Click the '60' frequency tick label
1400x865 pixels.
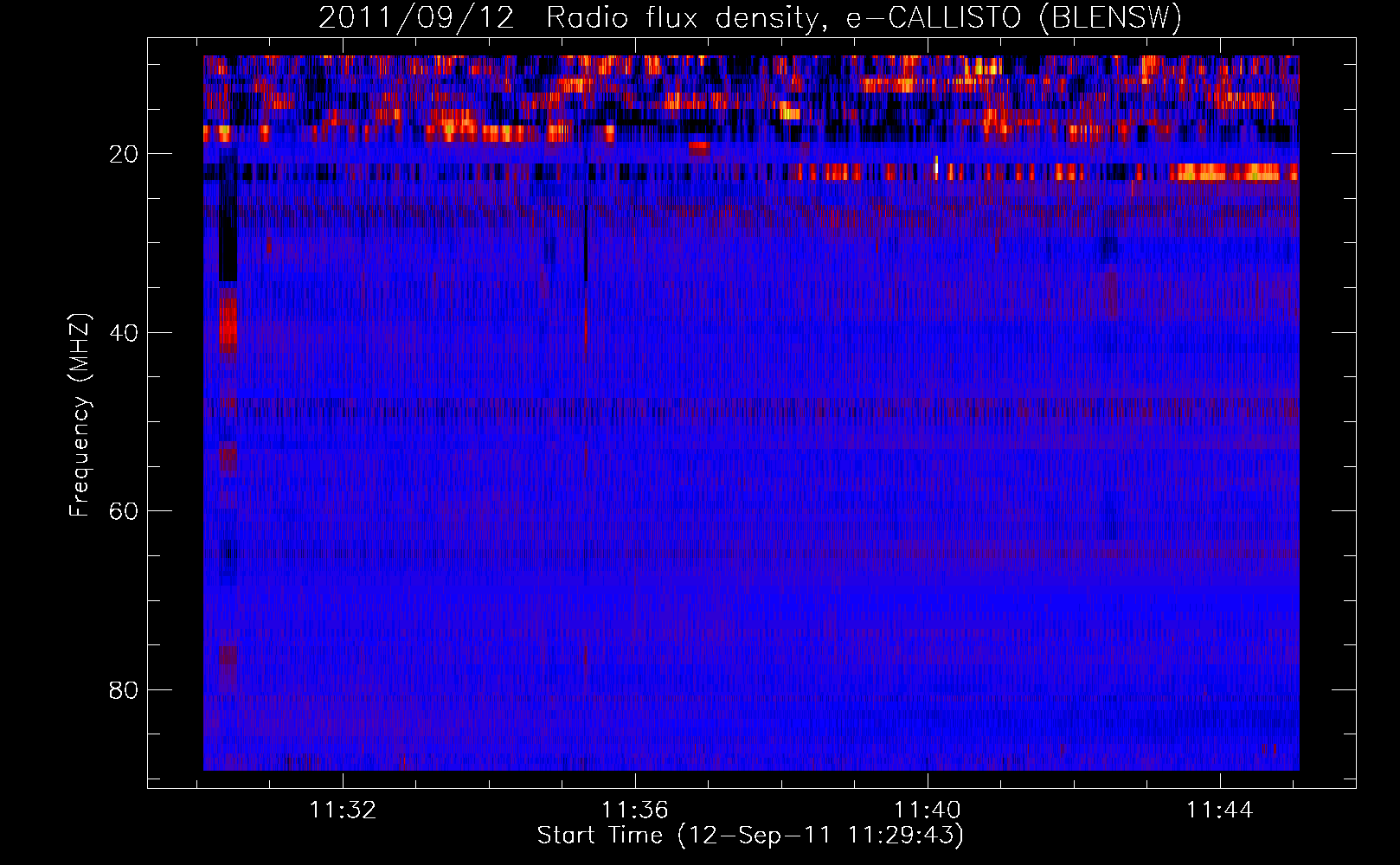pos(124,511)
